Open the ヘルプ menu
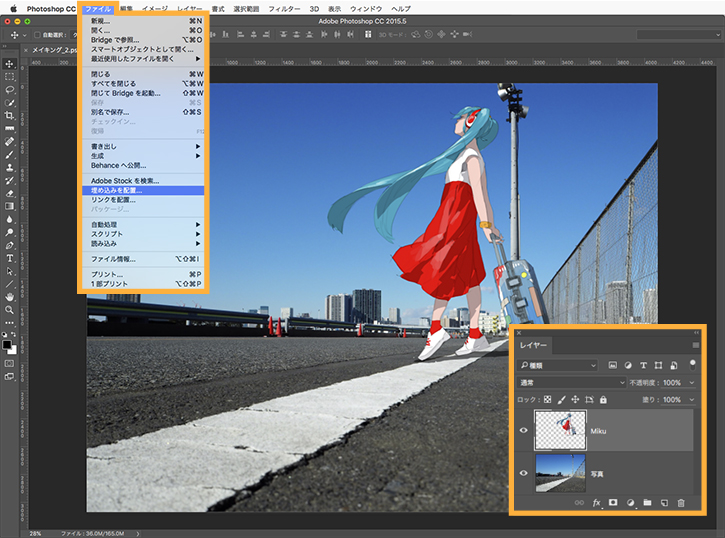The image size is (725, 538). (401, 9)
